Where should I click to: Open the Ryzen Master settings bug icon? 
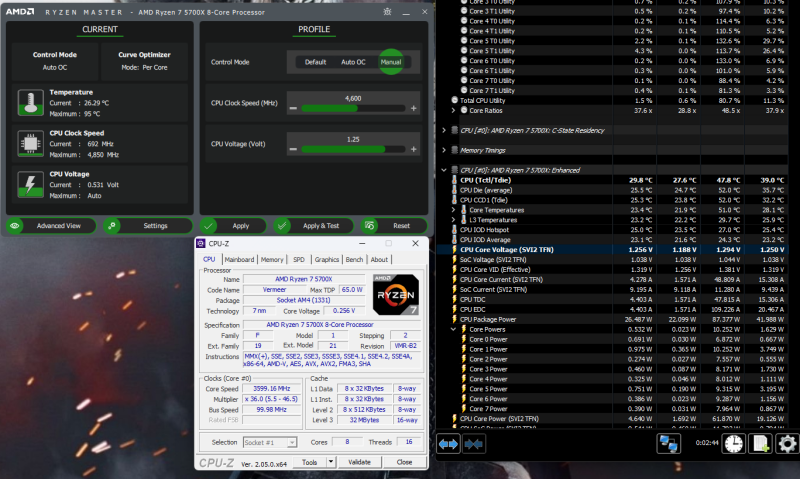(x=387, y=12)
